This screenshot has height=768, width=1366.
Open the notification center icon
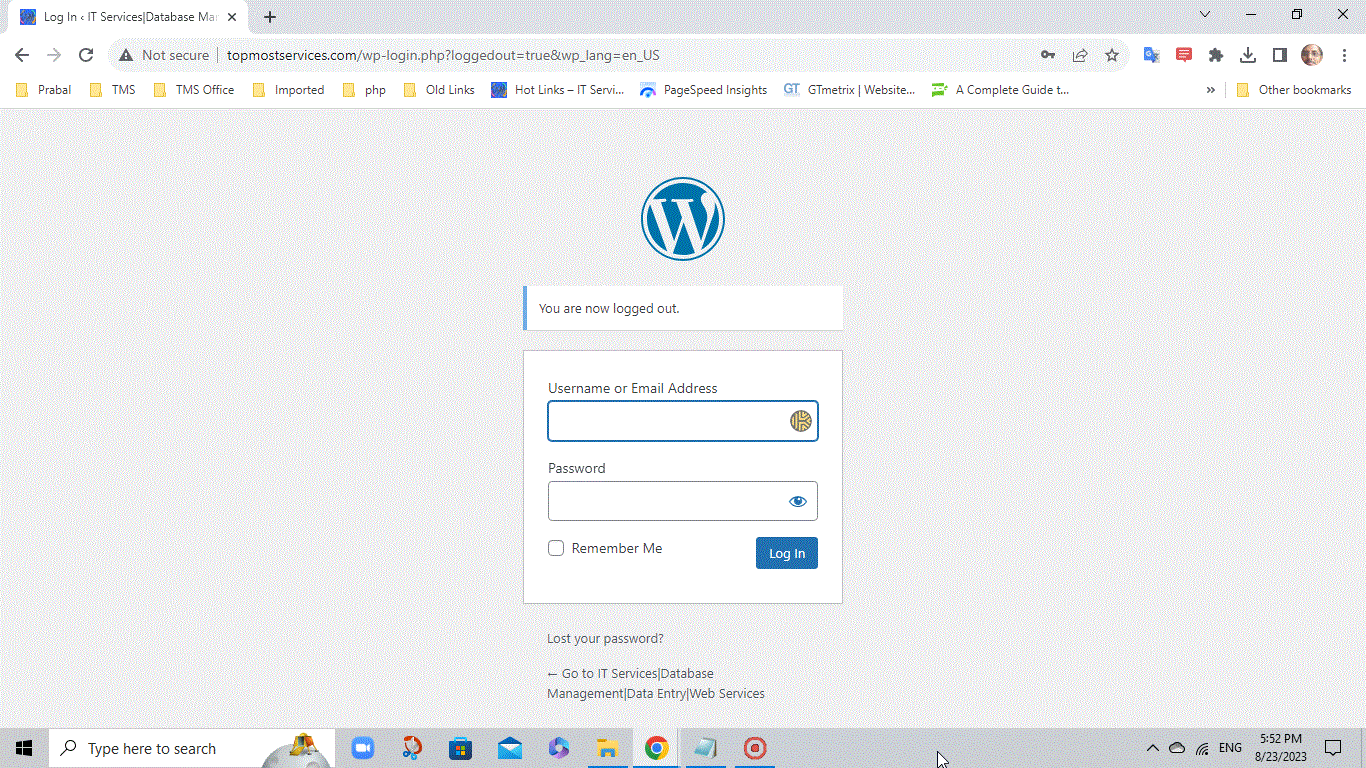click(x=1333, y=748)
